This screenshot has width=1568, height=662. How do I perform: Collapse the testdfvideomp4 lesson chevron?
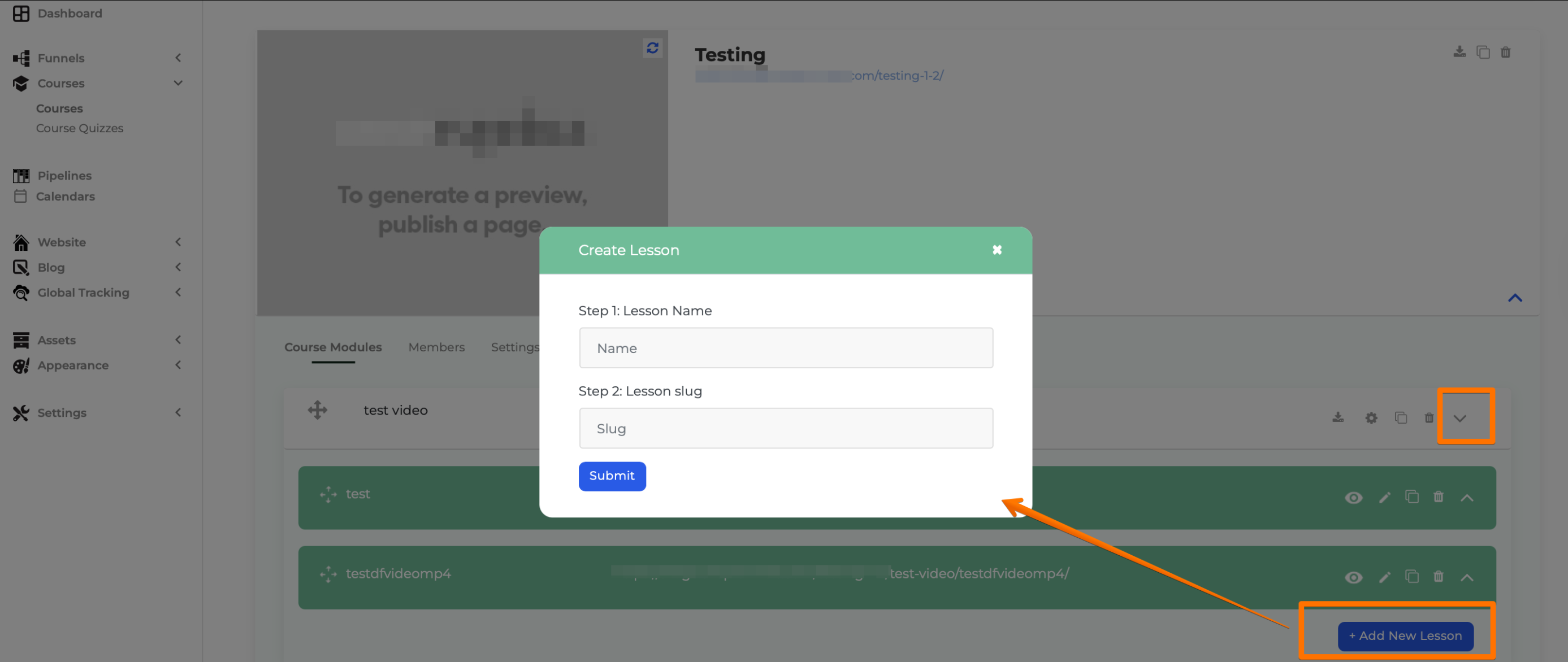1467,577
